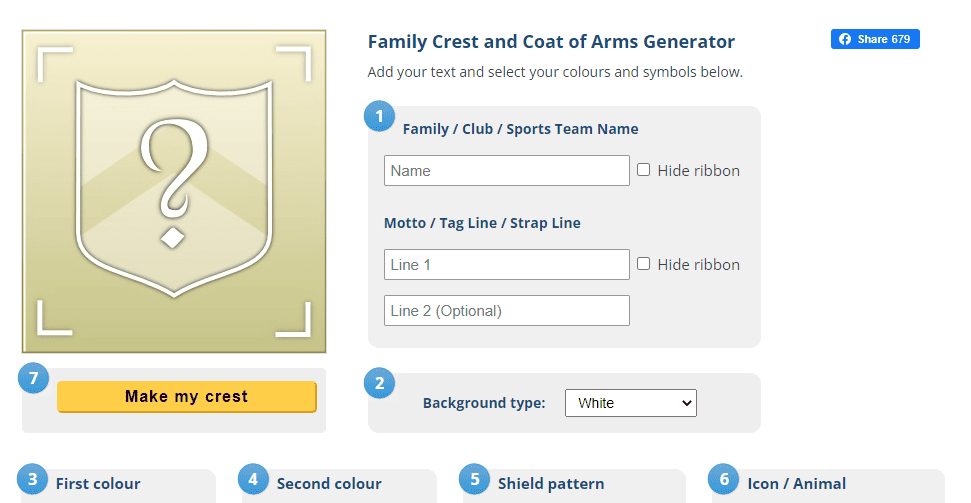Click the step 2 number badge

[x=379, y=383]
